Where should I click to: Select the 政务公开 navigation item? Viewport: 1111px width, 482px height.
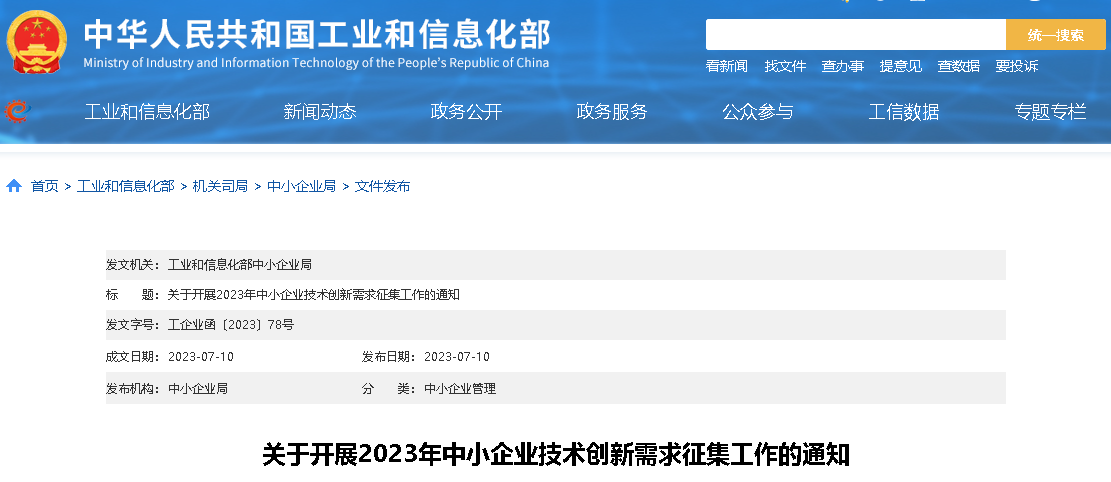[x=466, y=112]
